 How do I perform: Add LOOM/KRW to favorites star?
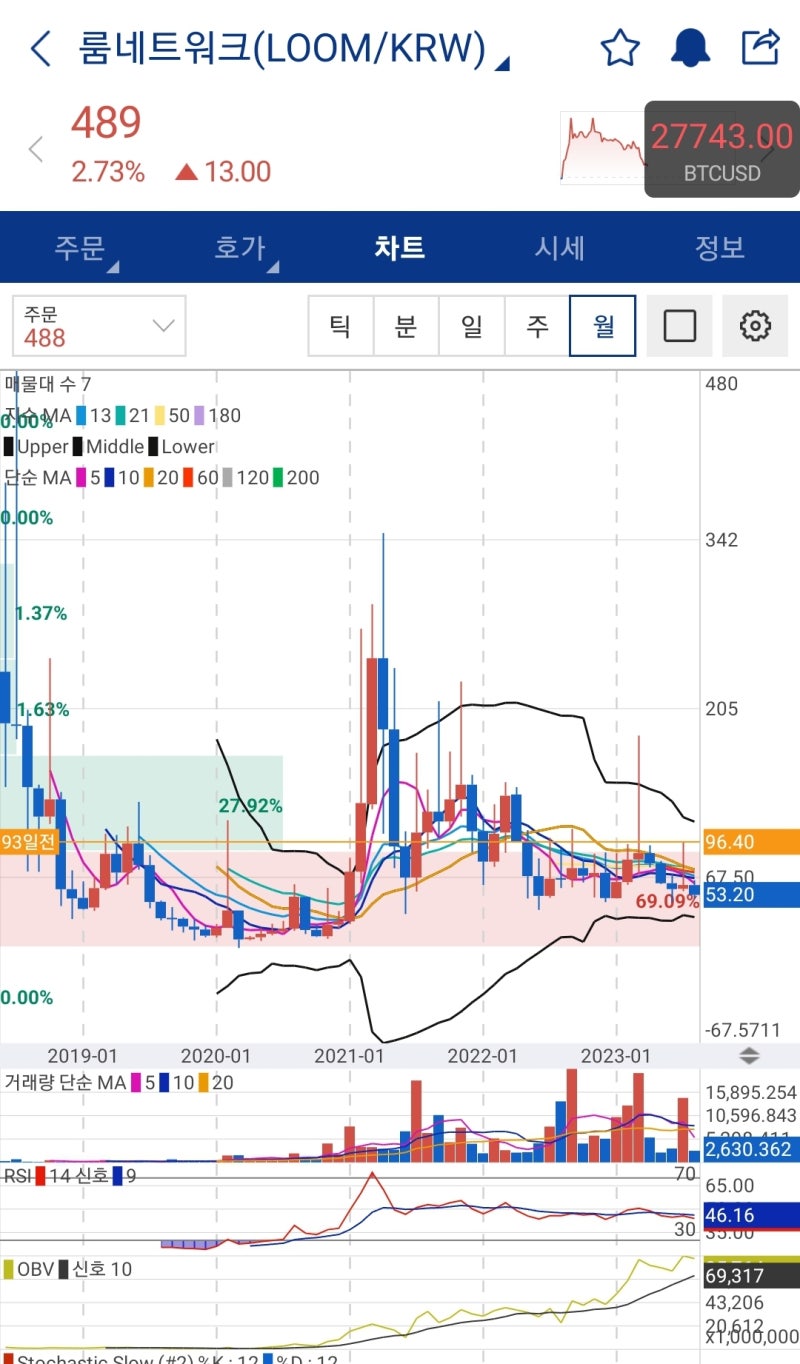coord(620,47)
